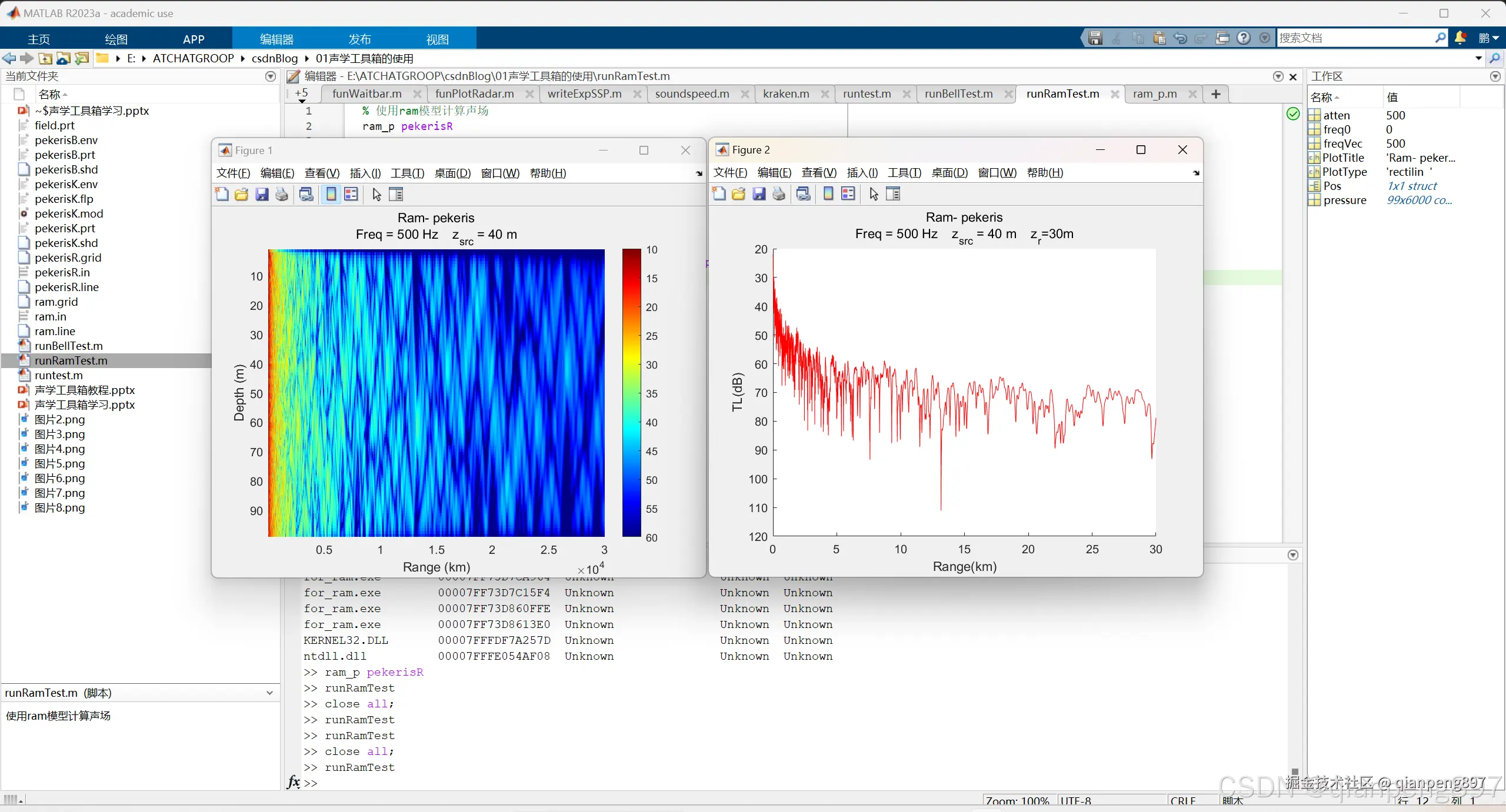Add new editor tab with plus button
This screenshot has height=812, width=1506.
(1216, 94)
